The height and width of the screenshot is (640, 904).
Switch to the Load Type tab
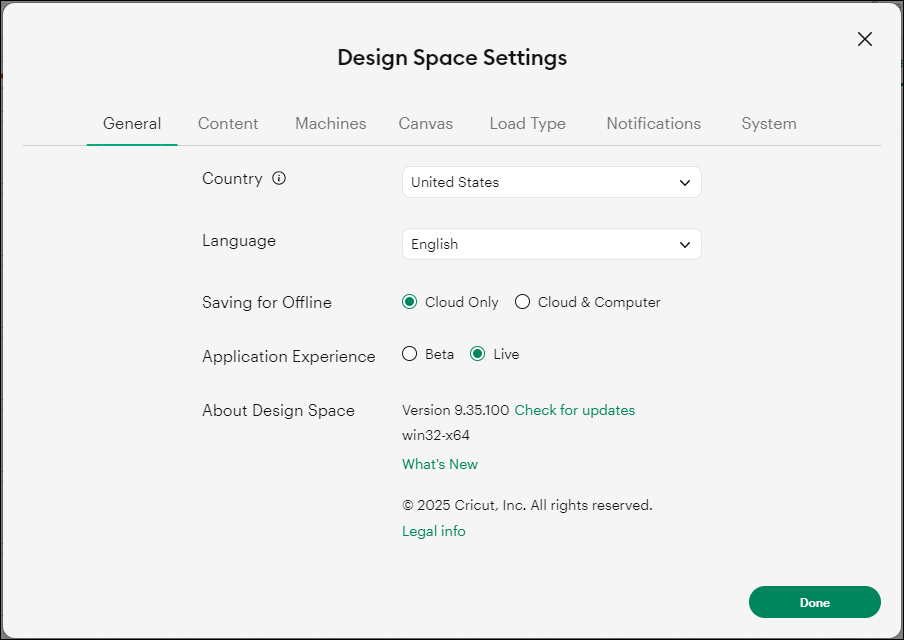pyautogui.click(x=527, y=123)
